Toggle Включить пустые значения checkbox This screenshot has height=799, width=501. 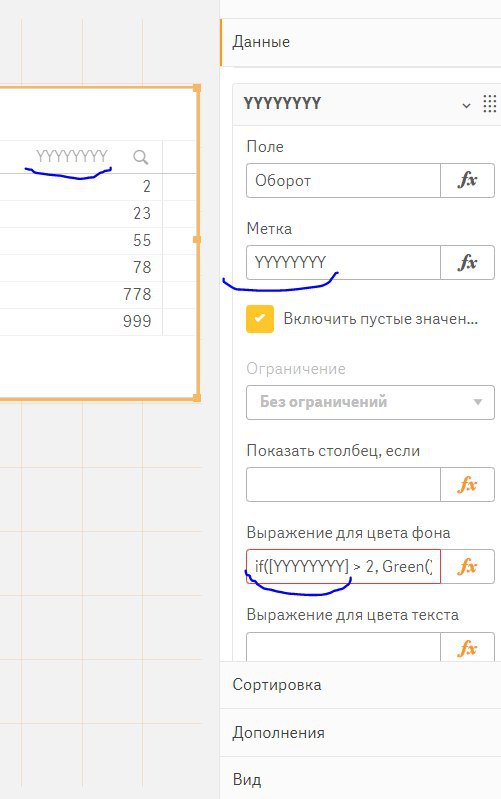(260, 319)
